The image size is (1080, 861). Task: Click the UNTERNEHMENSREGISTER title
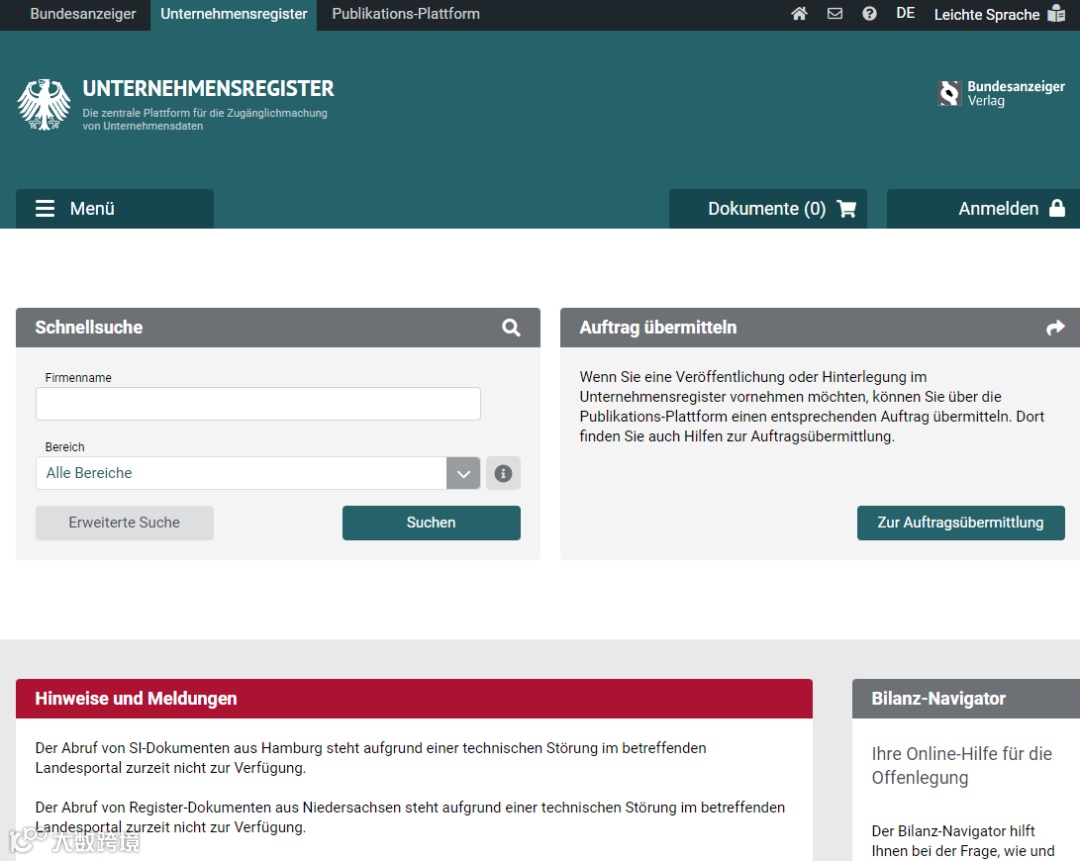tap(208, 89)
